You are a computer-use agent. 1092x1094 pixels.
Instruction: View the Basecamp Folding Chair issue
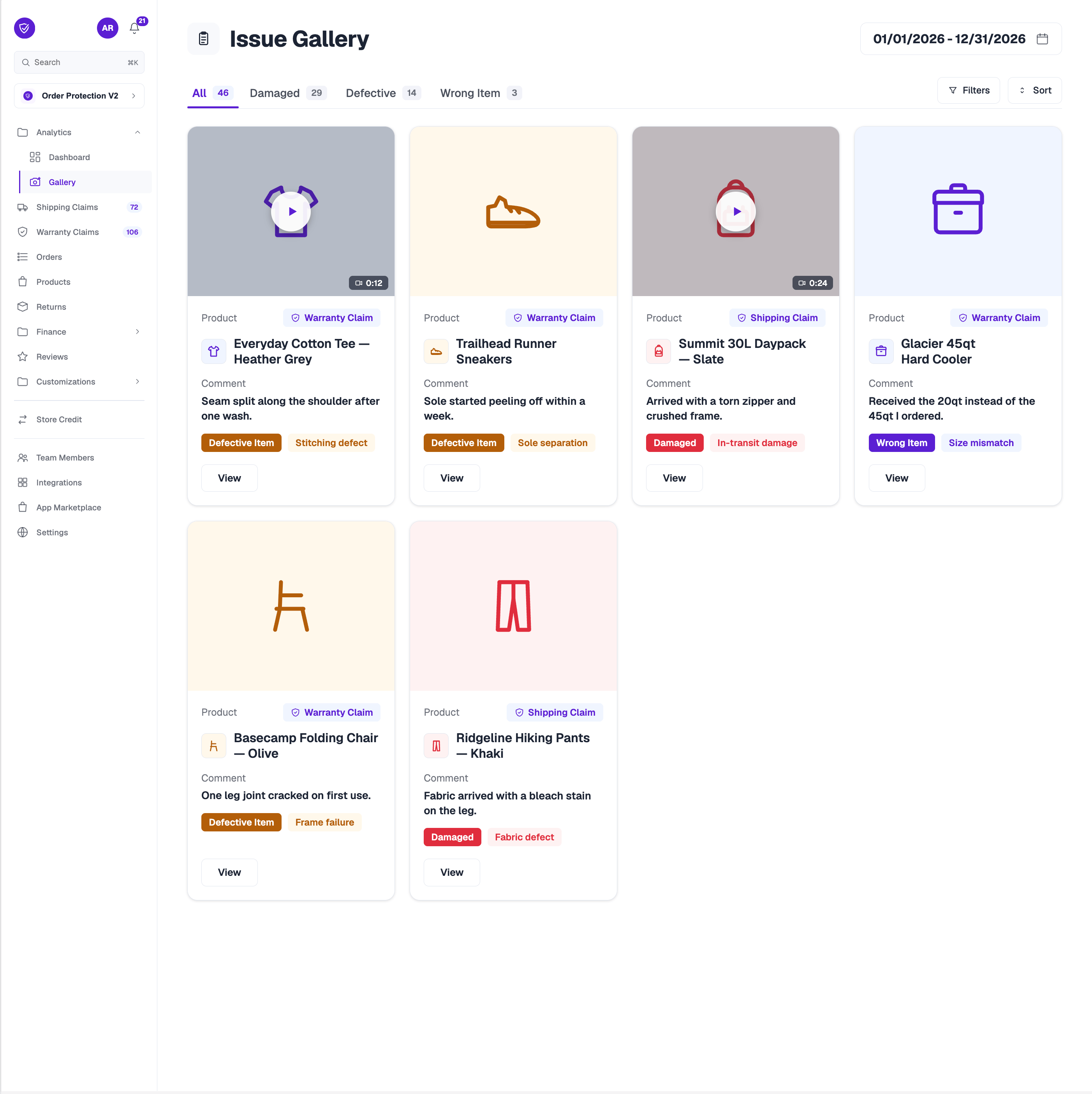[x=229, y=872]
